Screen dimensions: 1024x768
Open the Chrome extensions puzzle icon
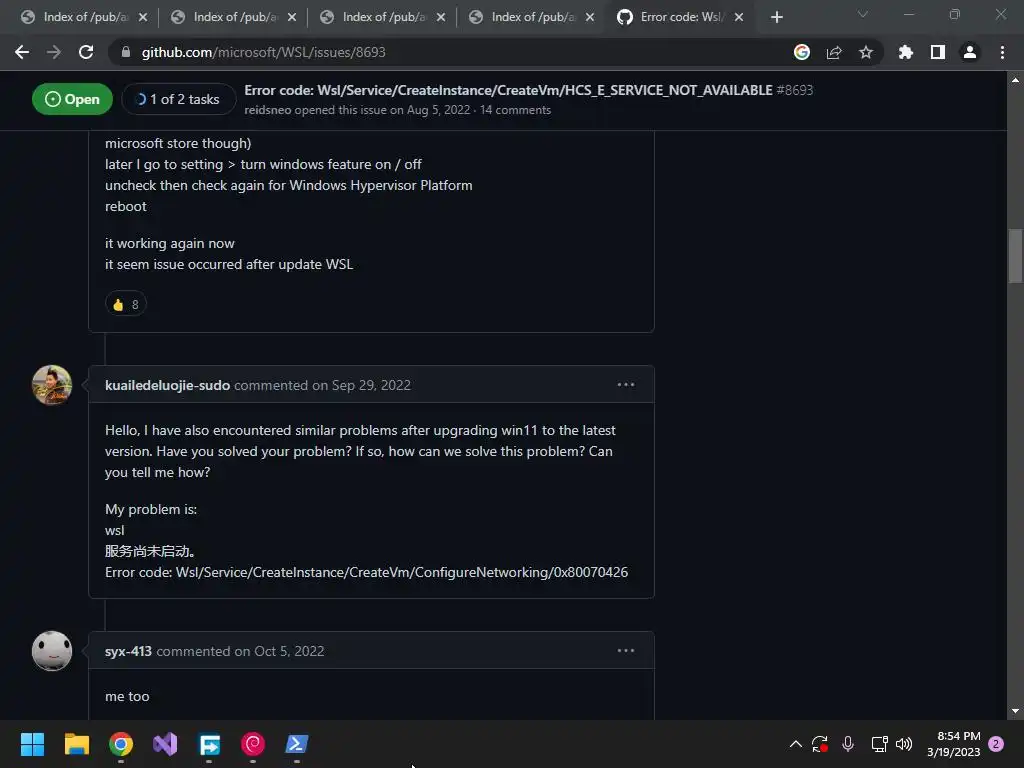click(x=905, y=52)
